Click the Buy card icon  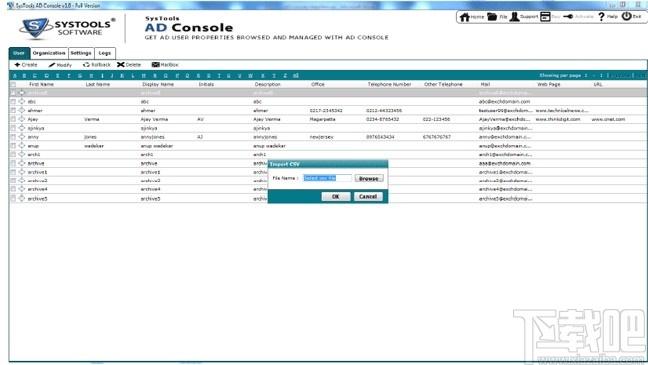coord(546,17)
